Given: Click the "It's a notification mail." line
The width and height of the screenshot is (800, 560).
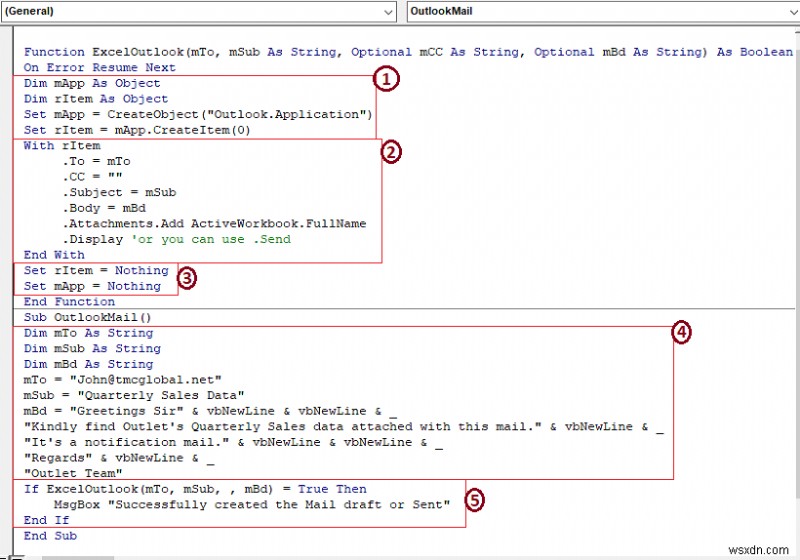Looking at the screenshot, I should pyautogui.click(x=233, y=442).
